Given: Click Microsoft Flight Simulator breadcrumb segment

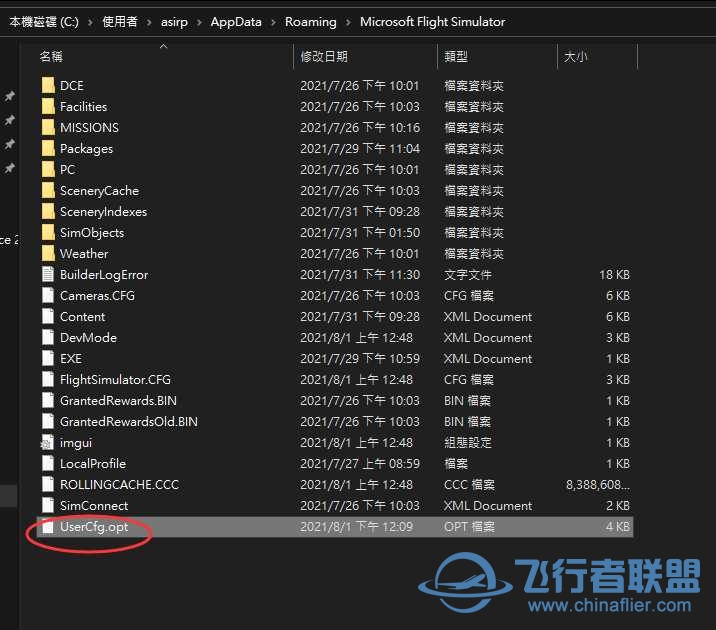Looking at the screenshot, I should 432,21.
